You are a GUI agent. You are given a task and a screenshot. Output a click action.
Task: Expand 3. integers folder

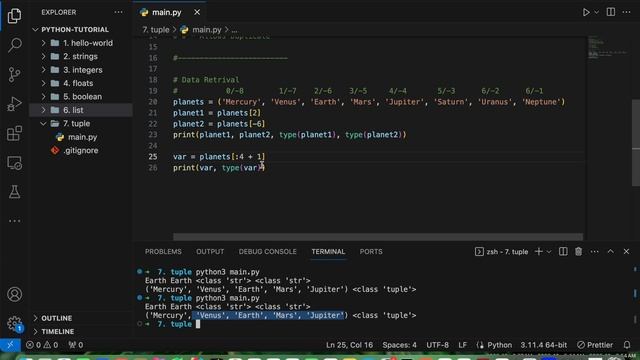coord(81,70)
